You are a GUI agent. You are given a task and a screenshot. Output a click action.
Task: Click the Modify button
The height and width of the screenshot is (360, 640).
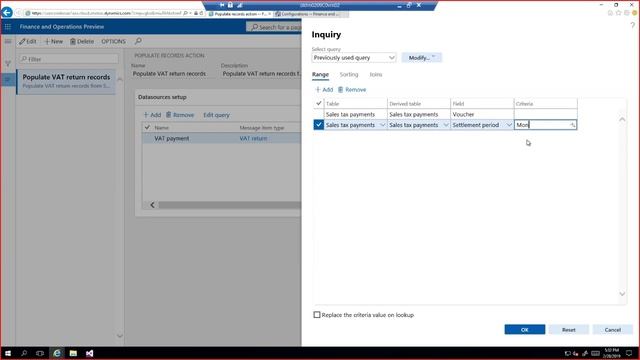[x=422, y=58]
